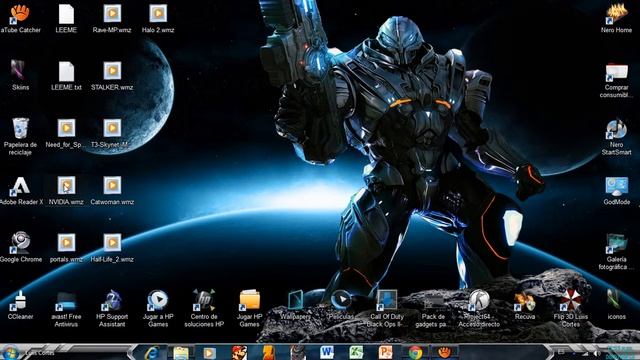Image resolution: width=640 pixels, height=360 pixels.
Task: Open the aTube Catcher desktop shortcut
Action: 20,18
